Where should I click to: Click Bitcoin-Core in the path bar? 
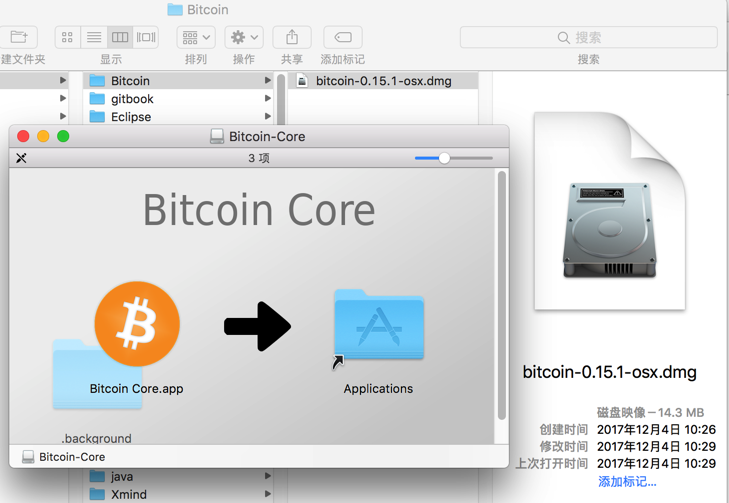[x=64, y=457]
